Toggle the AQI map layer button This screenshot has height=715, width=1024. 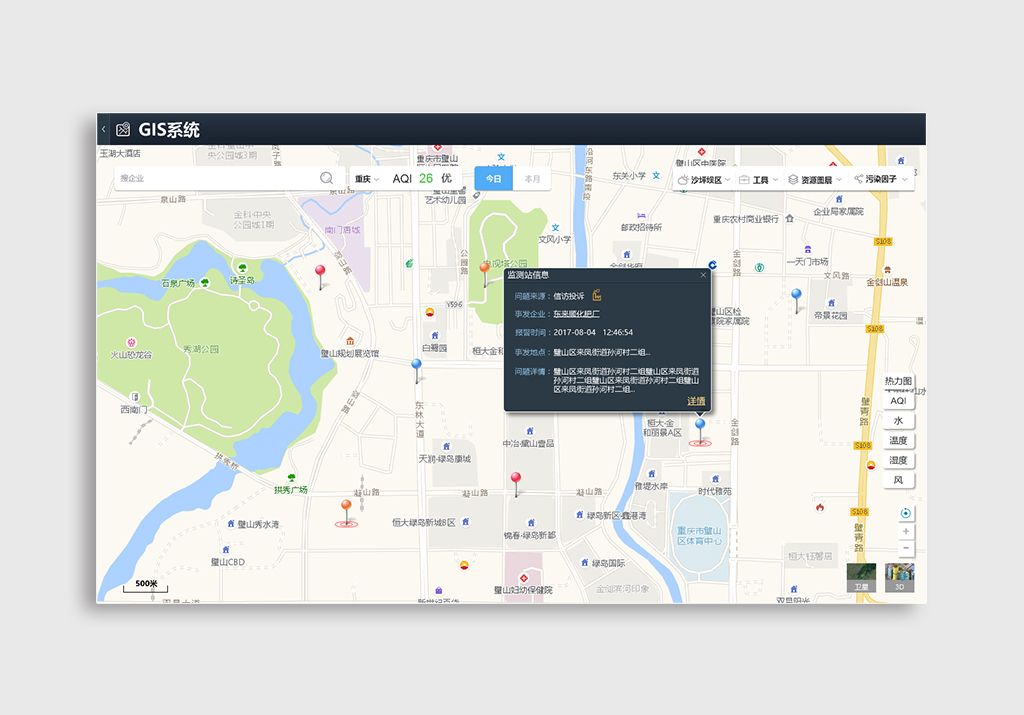point(898,401)
